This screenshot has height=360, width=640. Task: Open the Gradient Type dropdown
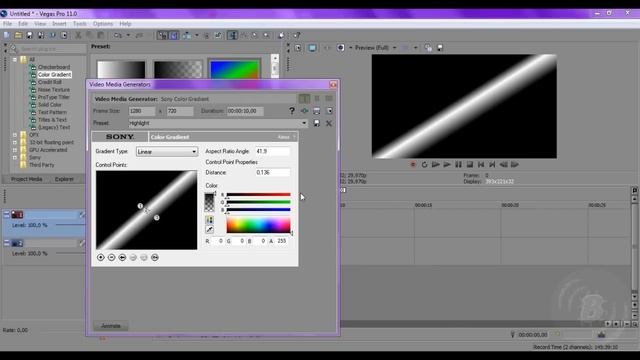[x=167, y=151]
